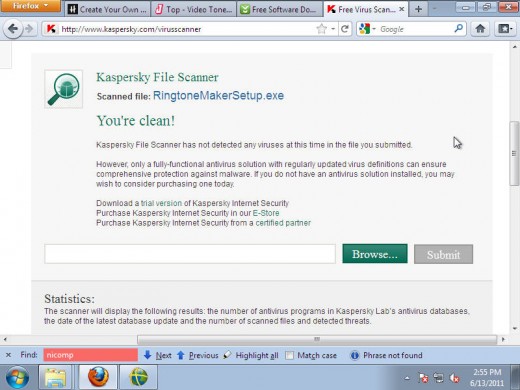Switch to the Create Your Own tab
520x390 pixels.
click(x=107, y=9)
